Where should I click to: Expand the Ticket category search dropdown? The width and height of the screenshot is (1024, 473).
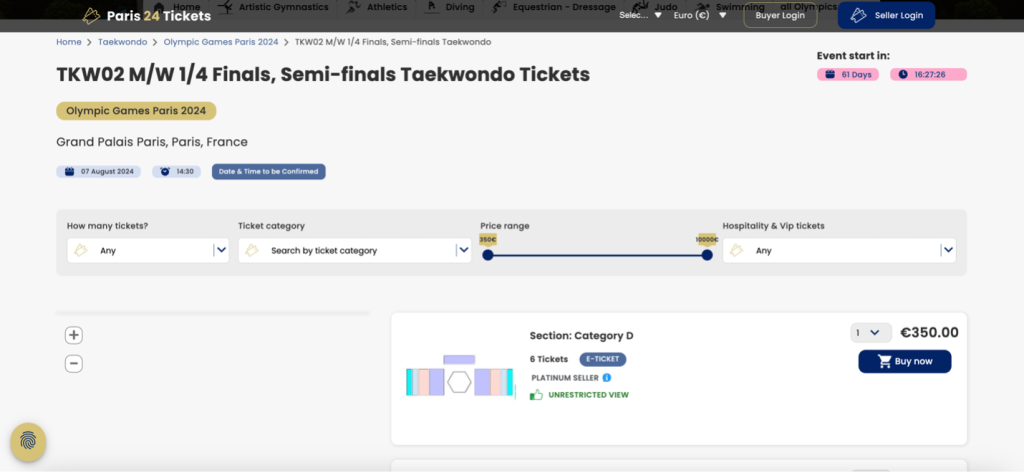pos(354,251)
